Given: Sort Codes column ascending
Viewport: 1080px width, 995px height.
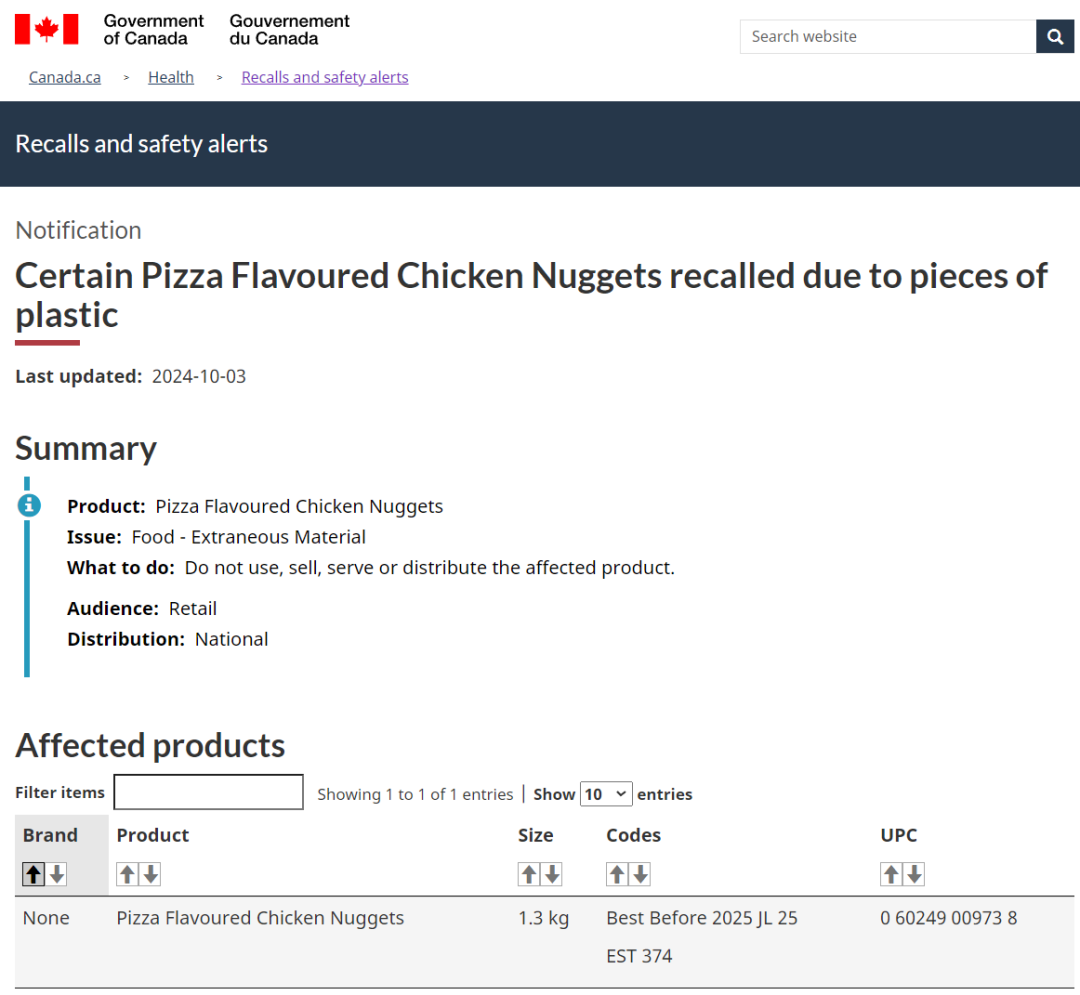Looking at the screenshot, I should [x=617, y=874].
